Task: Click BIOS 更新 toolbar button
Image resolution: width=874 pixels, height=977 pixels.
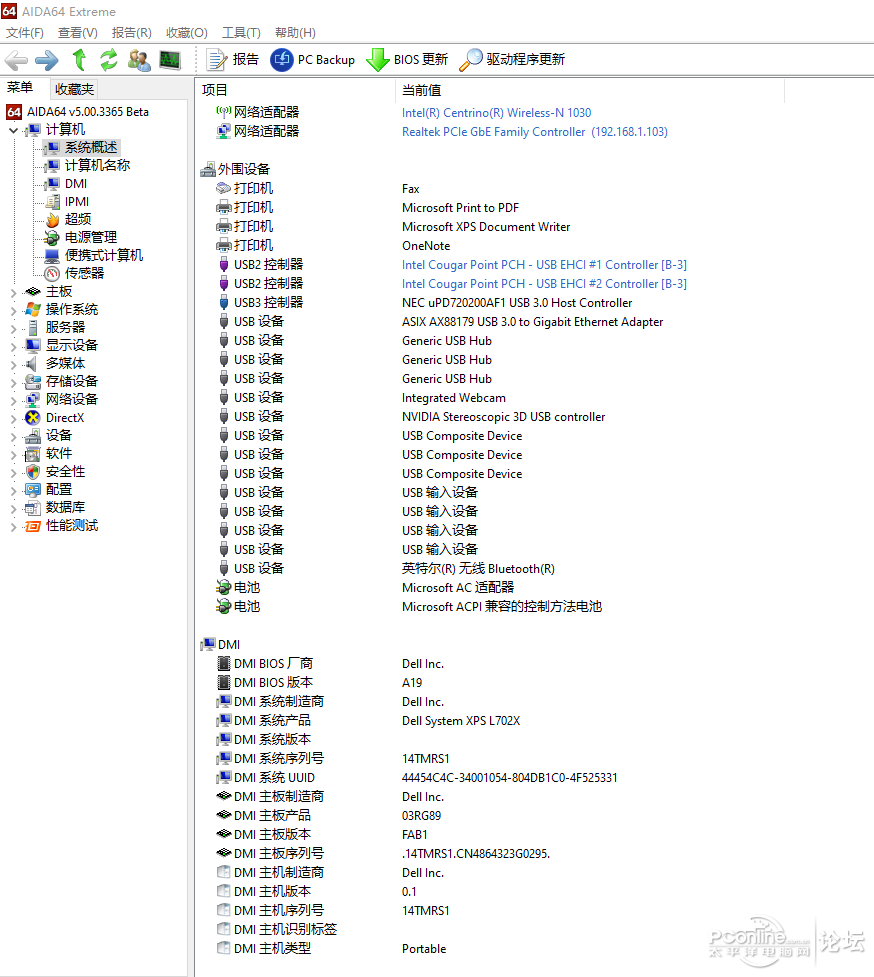Action: 407,60
